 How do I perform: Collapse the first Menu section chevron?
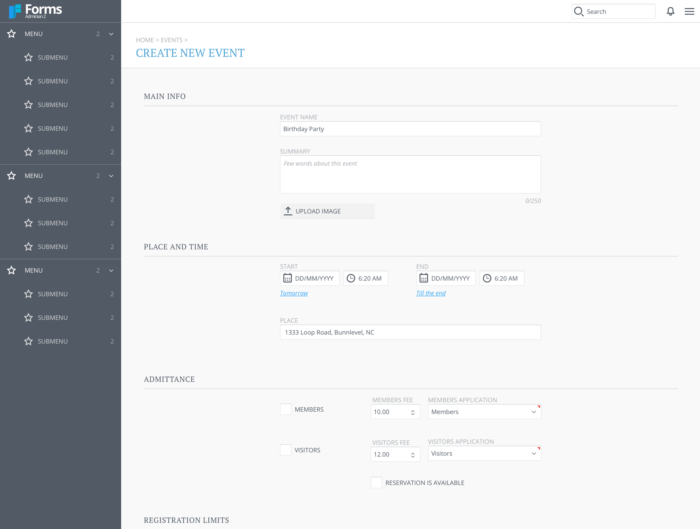[111, 34]
